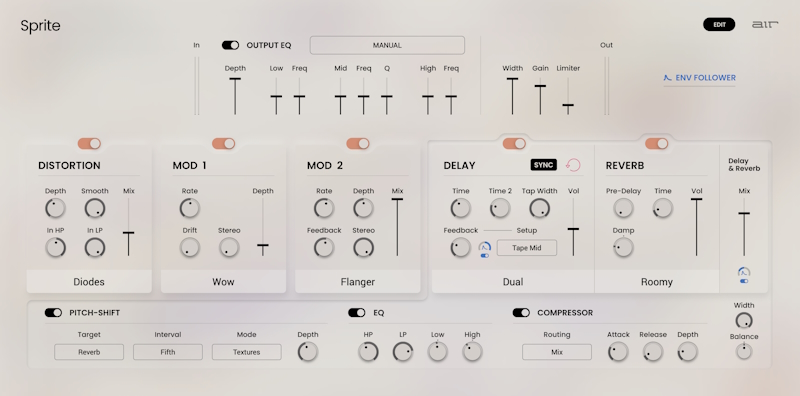
Task: Click the Width knob above Balance
Action: coord(744,320)
